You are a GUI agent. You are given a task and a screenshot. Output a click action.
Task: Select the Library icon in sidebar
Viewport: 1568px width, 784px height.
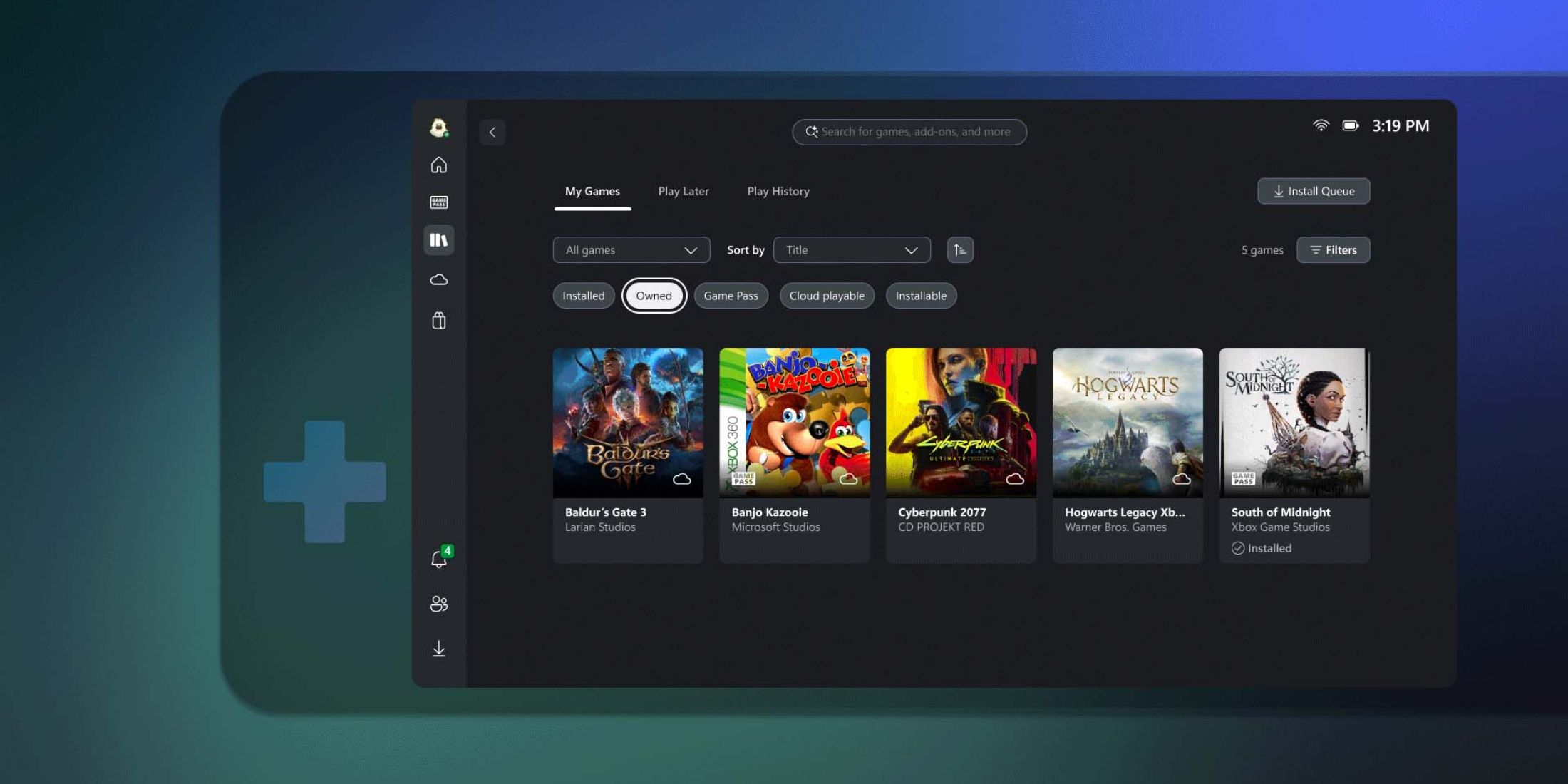(x=439, y=240)
